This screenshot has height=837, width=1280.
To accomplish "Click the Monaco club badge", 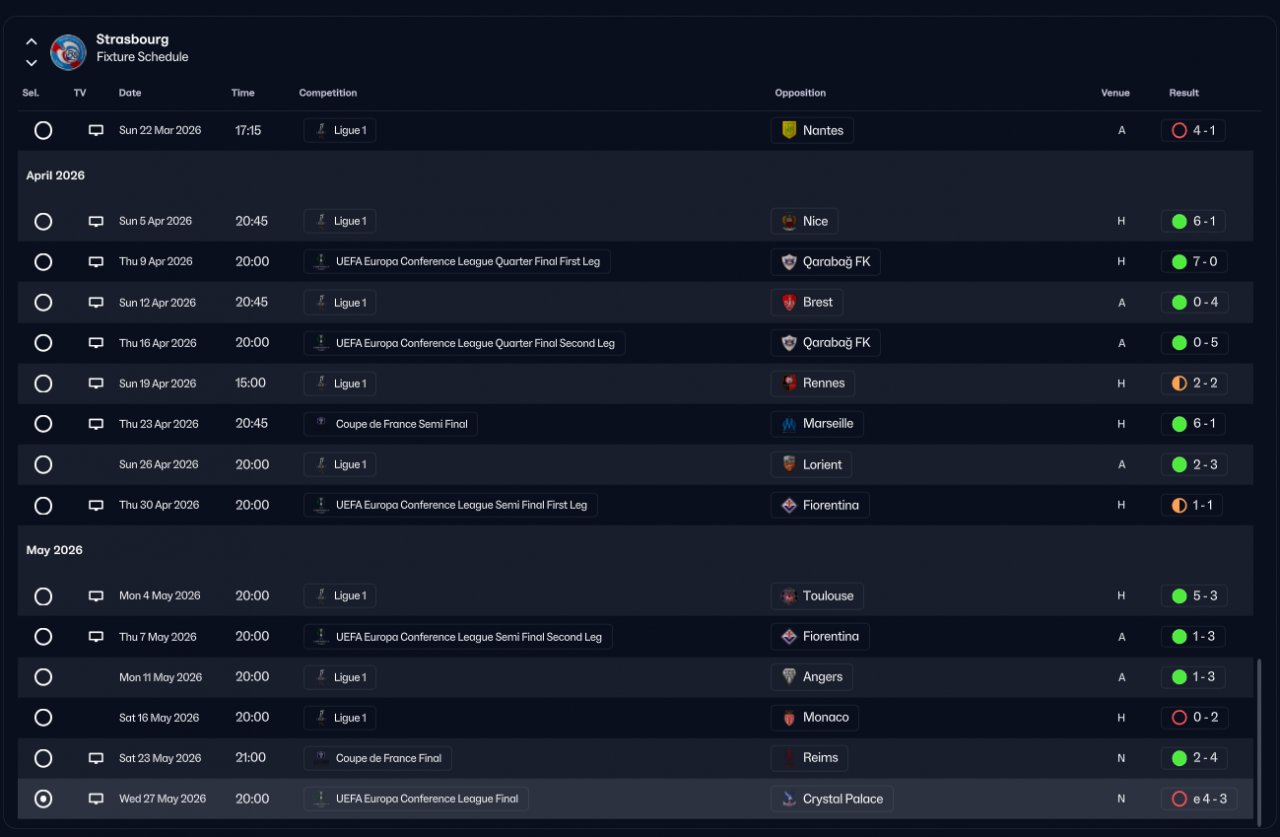I will [x=789, y=717].
